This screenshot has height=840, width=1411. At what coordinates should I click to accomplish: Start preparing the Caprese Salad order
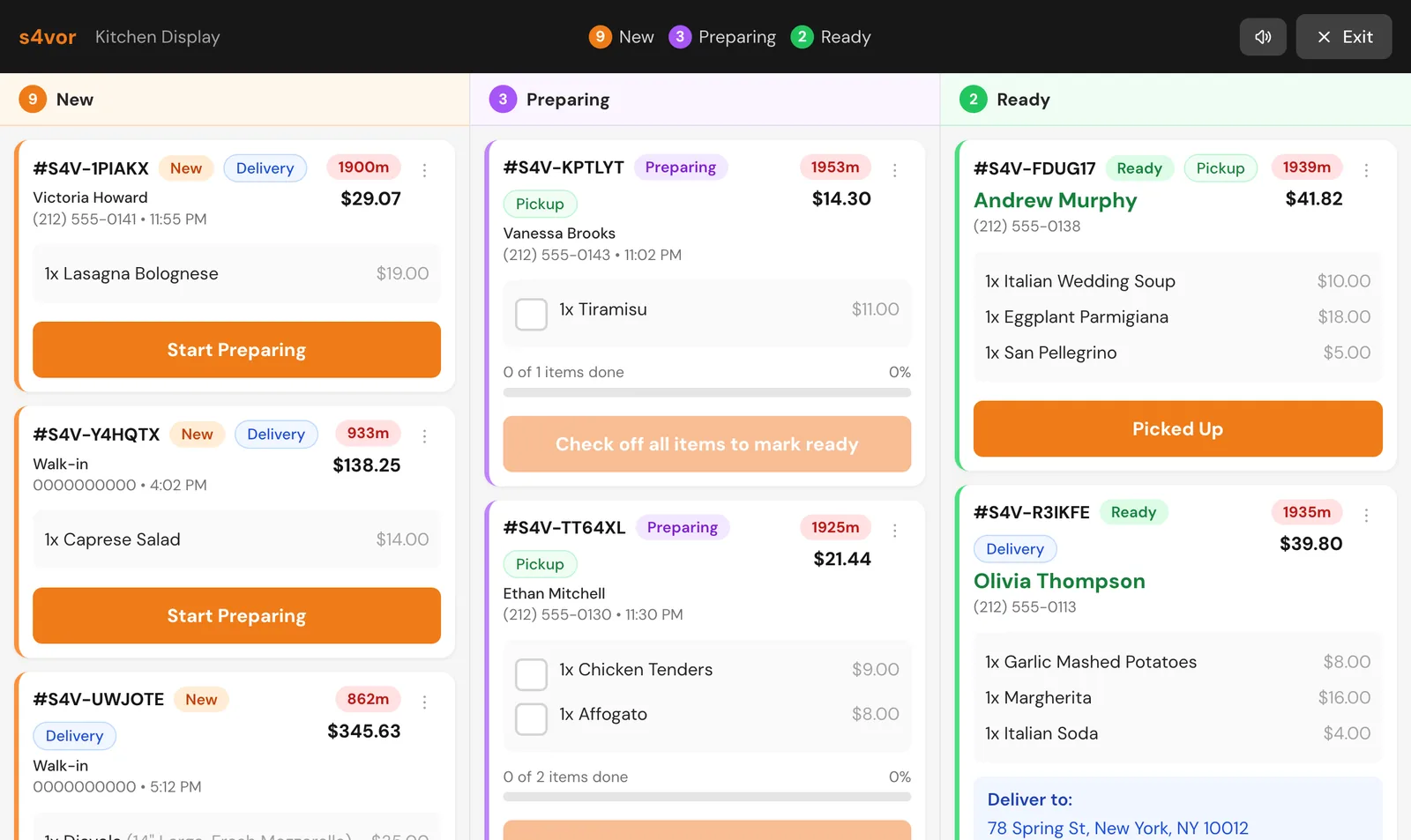[236, 616]
